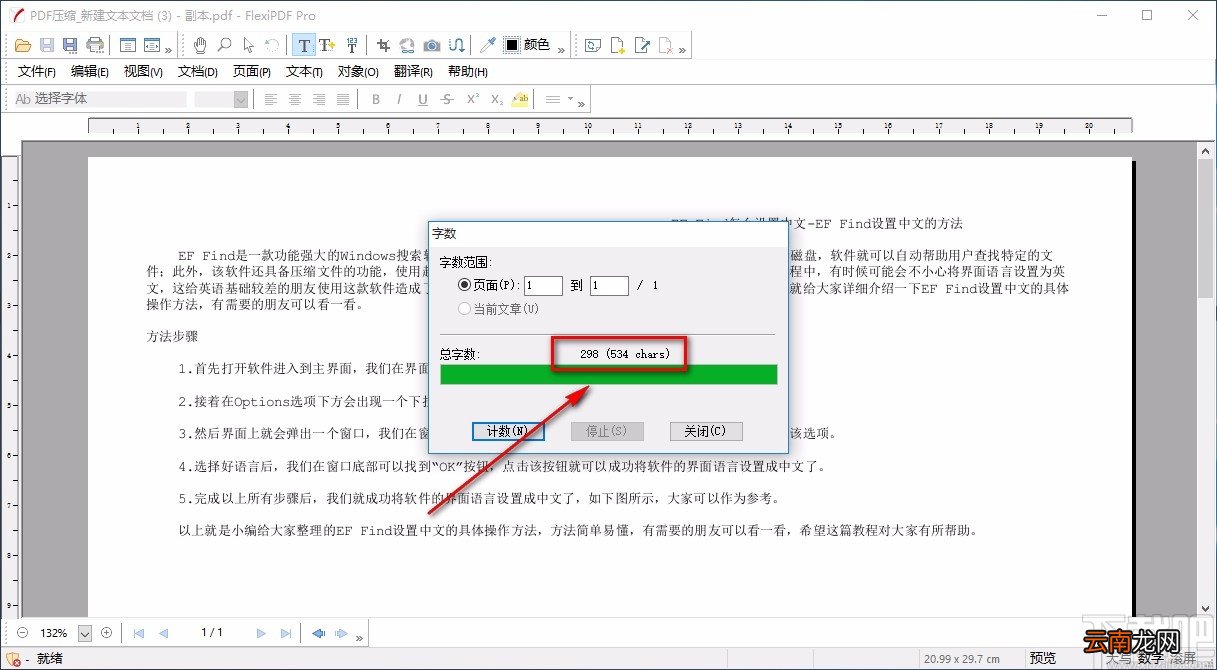The height and width of the screenshot is (670, 1217).
Task: Click the Save As disk icon
Action: pos(70,45)
